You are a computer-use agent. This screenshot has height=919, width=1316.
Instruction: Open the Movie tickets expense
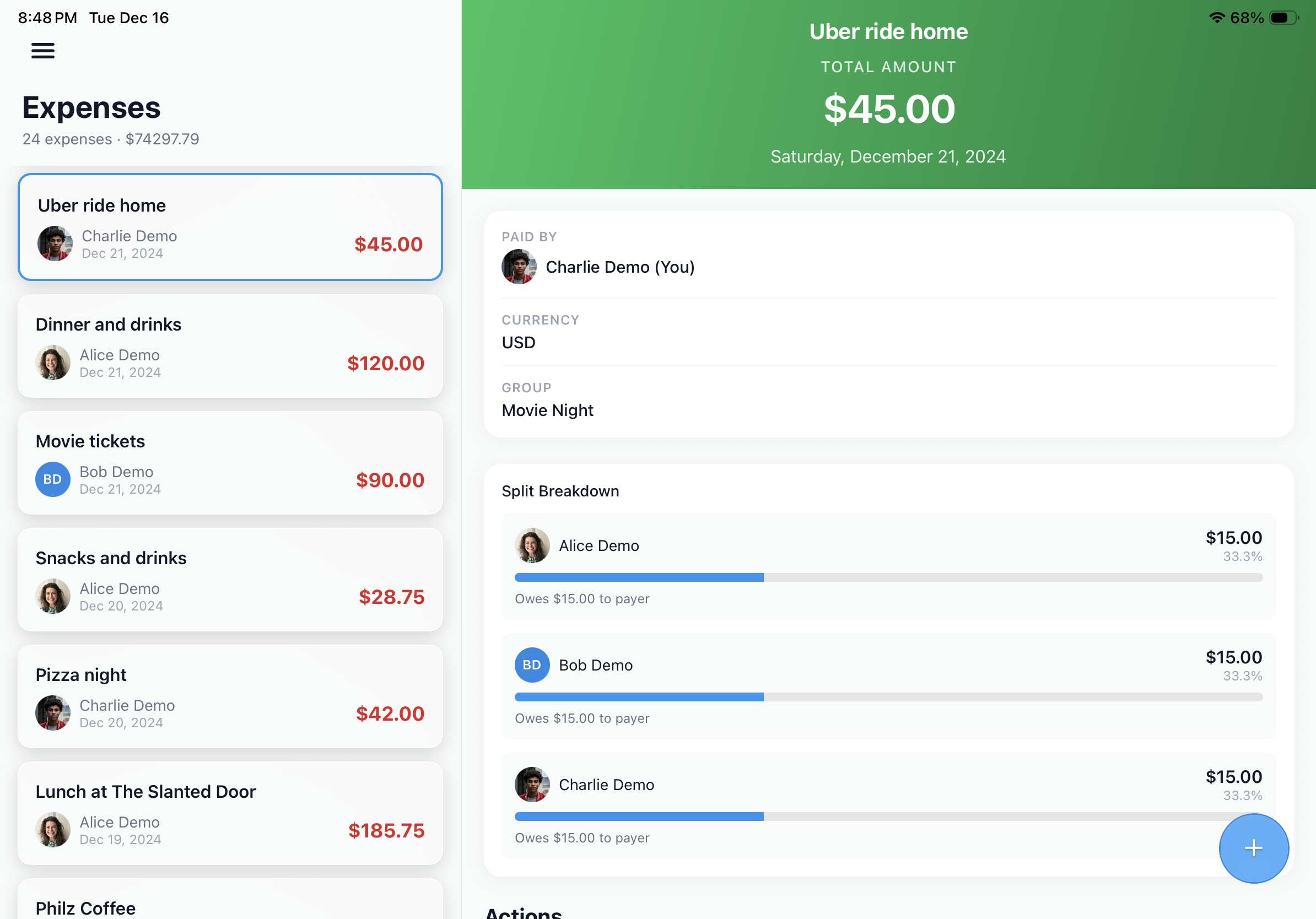tap(229, 463)
